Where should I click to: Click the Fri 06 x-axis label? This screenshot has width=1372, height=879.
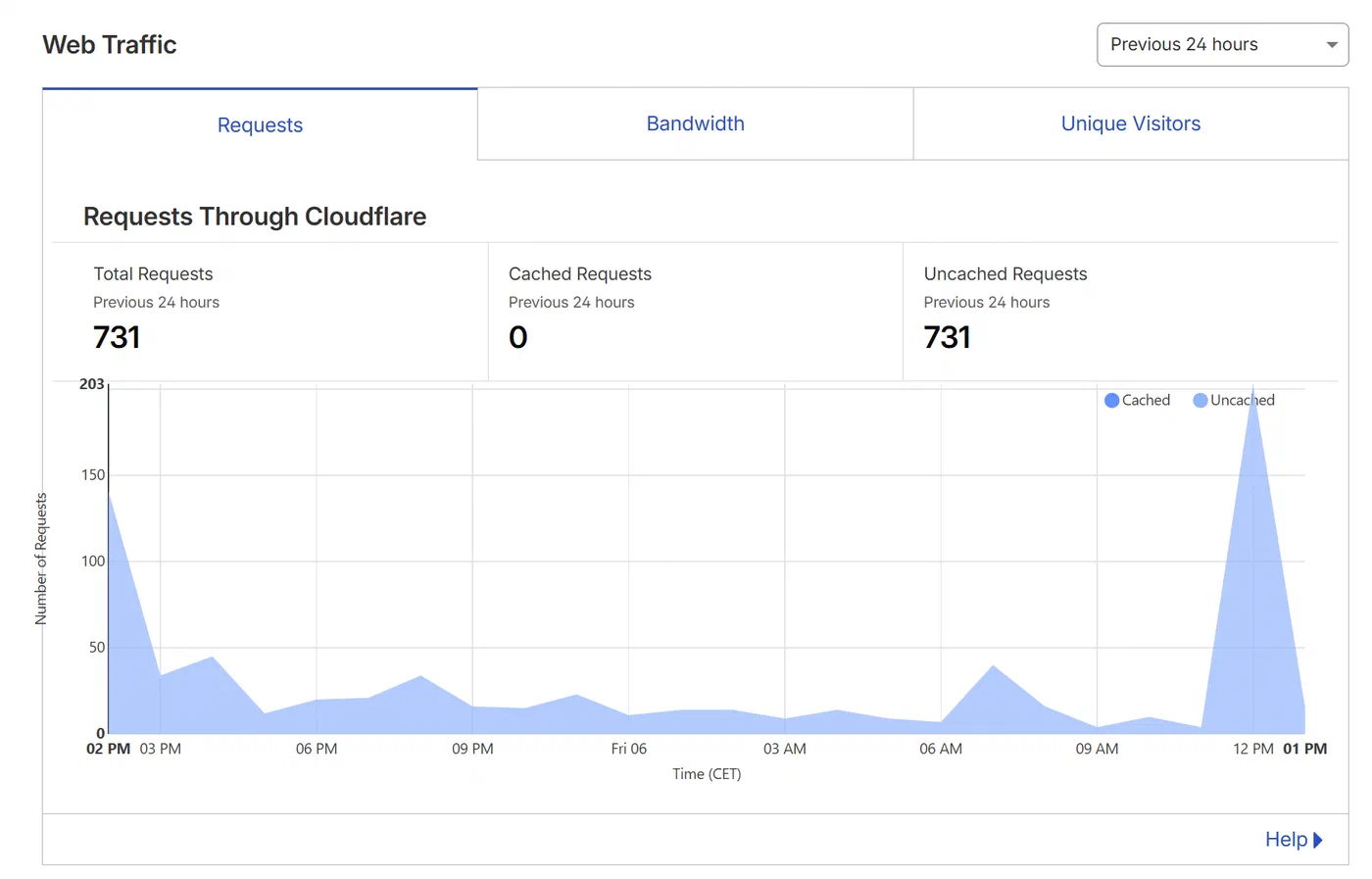[628, 749]
